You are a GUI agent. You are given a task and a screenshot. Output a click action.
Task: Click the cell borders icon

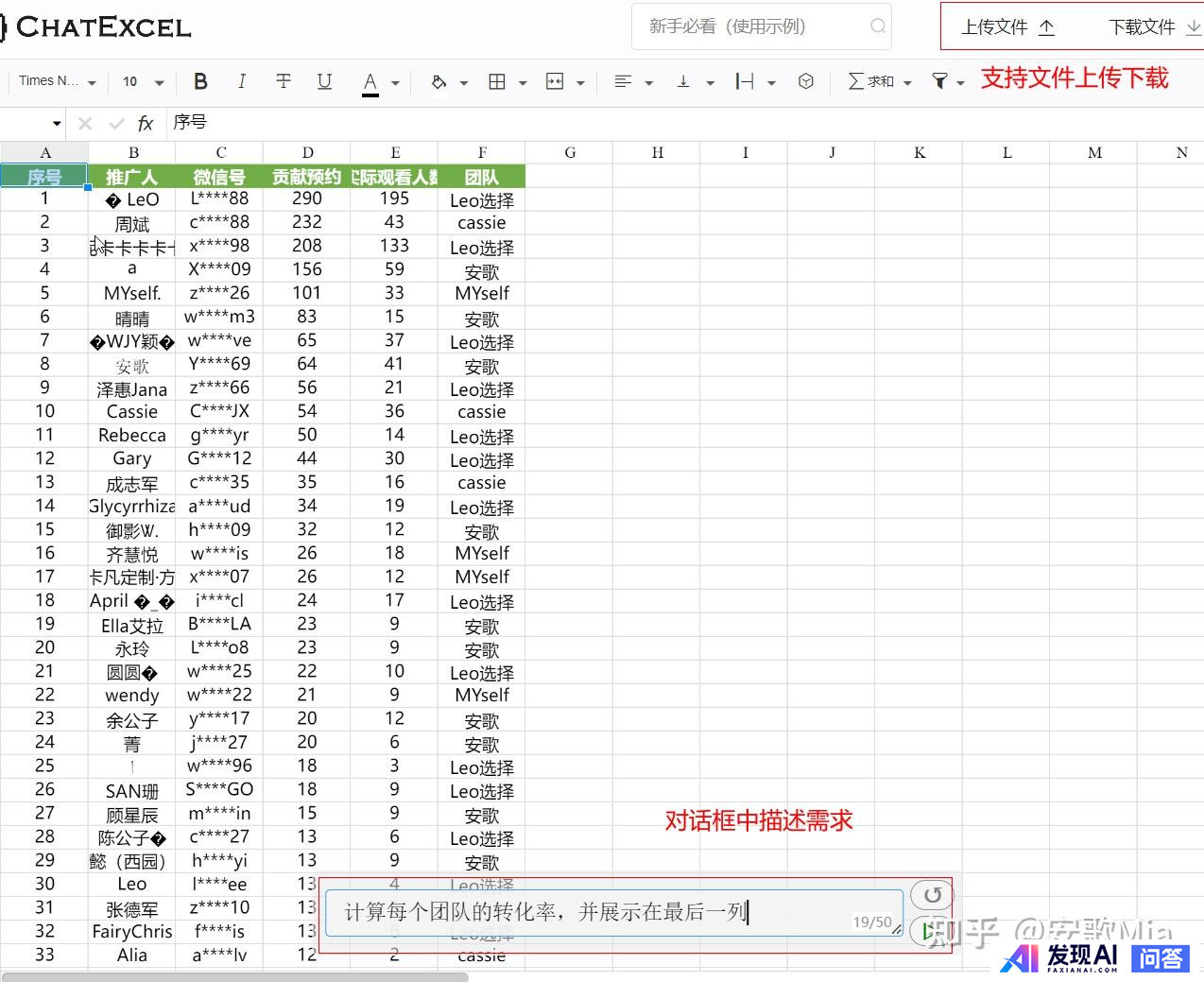pos(497,82)
